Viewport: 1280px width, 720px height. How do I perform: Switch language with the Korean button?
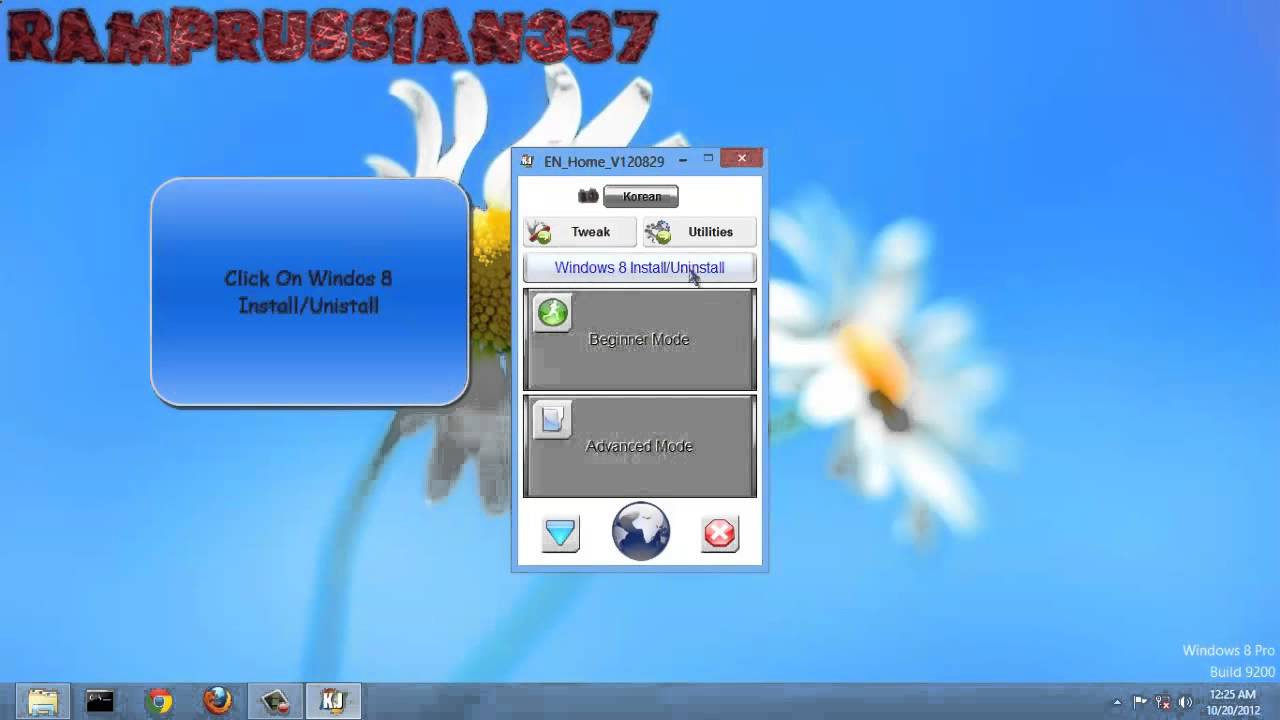click(641, 196)
